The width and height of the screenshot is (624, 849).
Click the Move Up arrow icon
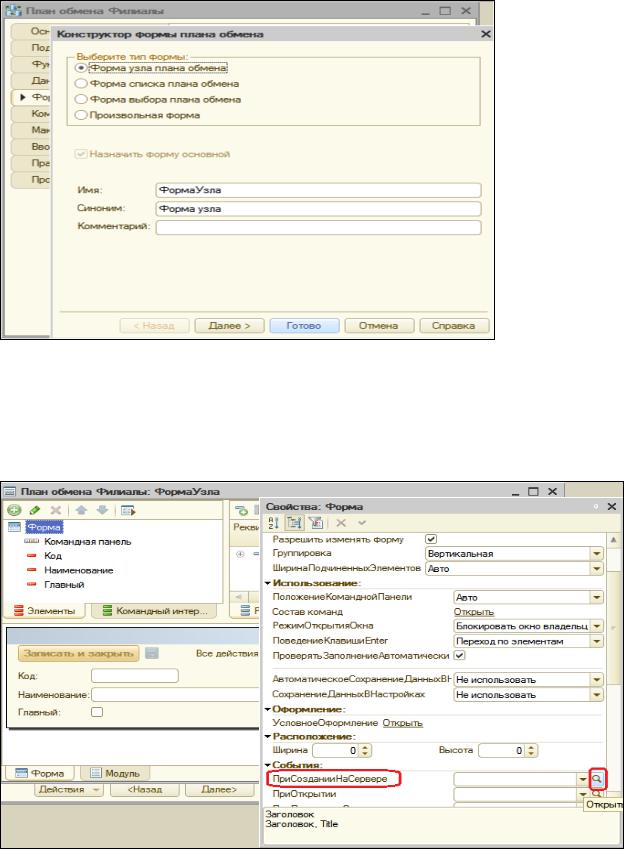(81, 510)
